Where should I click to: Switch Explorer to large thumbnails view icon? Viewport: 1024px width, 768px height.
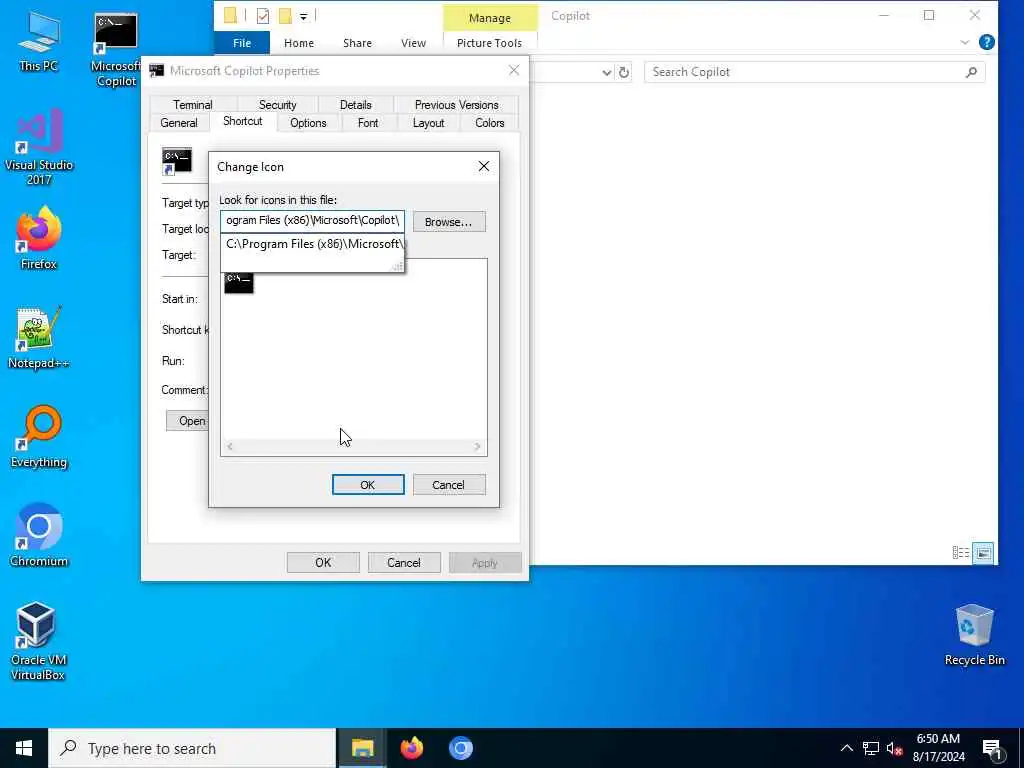click(983, 553)
